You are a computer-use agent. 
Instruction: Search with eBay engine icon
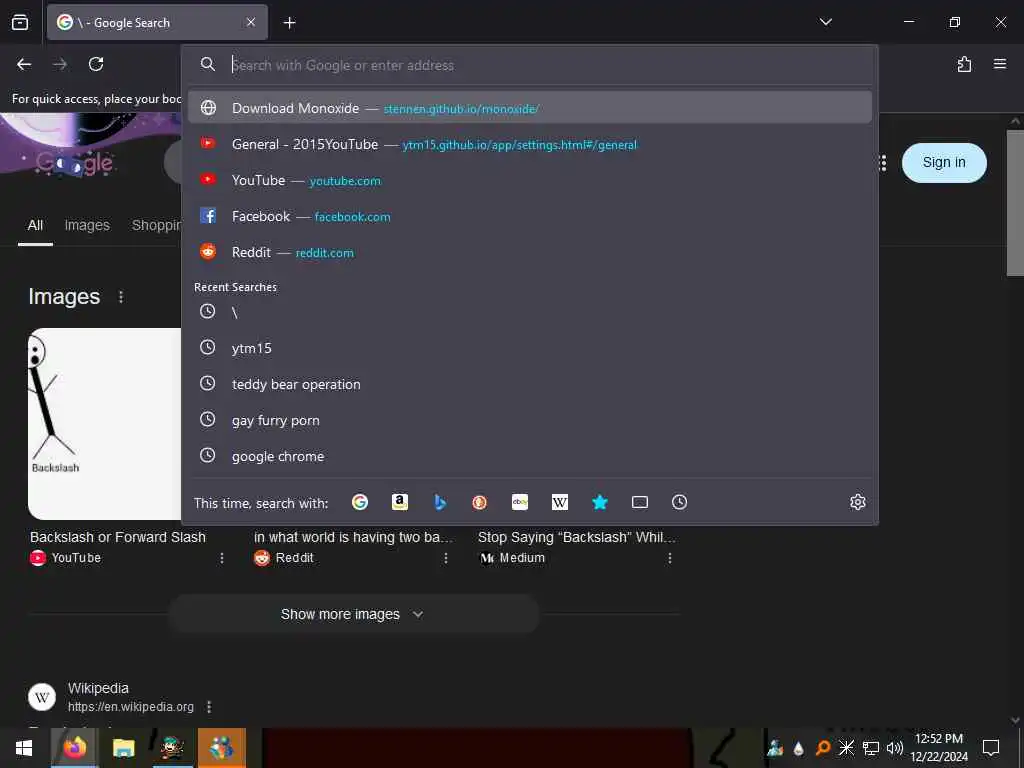[520, 502]
